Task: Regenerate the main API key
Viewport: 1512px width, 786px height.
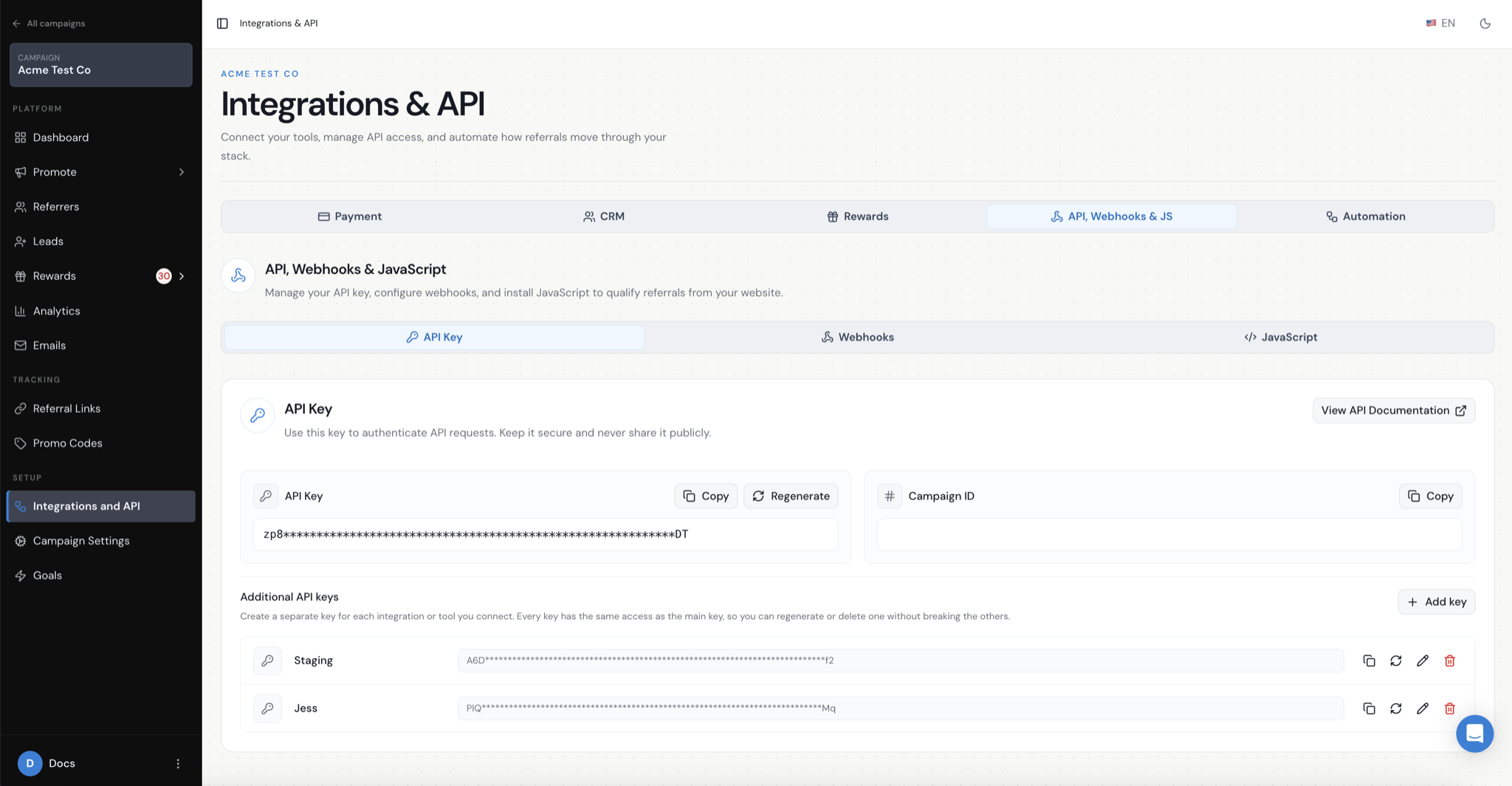Action: (x=791, y=496)
